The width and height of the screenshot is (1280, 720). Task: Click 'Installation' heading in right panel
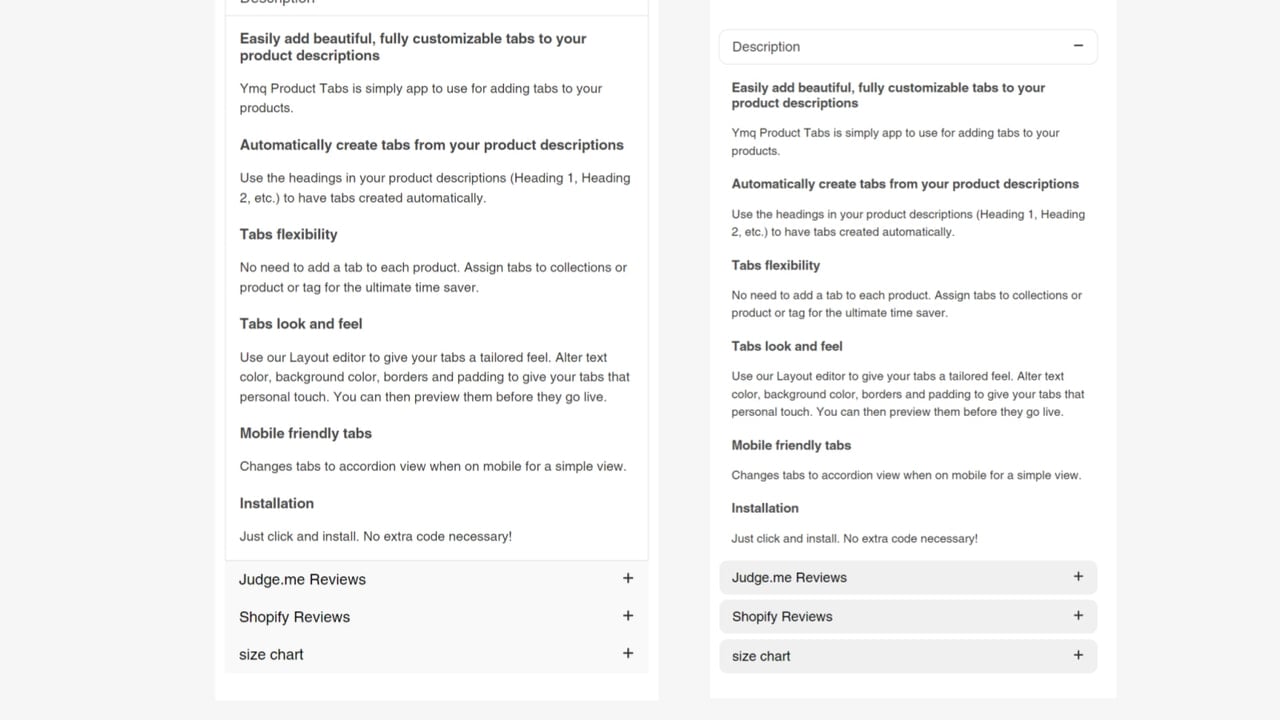pyautogui.click(x=765, y=508)
